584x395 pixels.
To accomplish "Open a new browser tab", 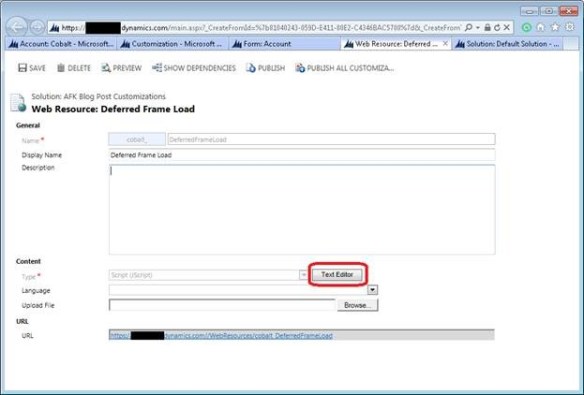I will pos(570,44).
